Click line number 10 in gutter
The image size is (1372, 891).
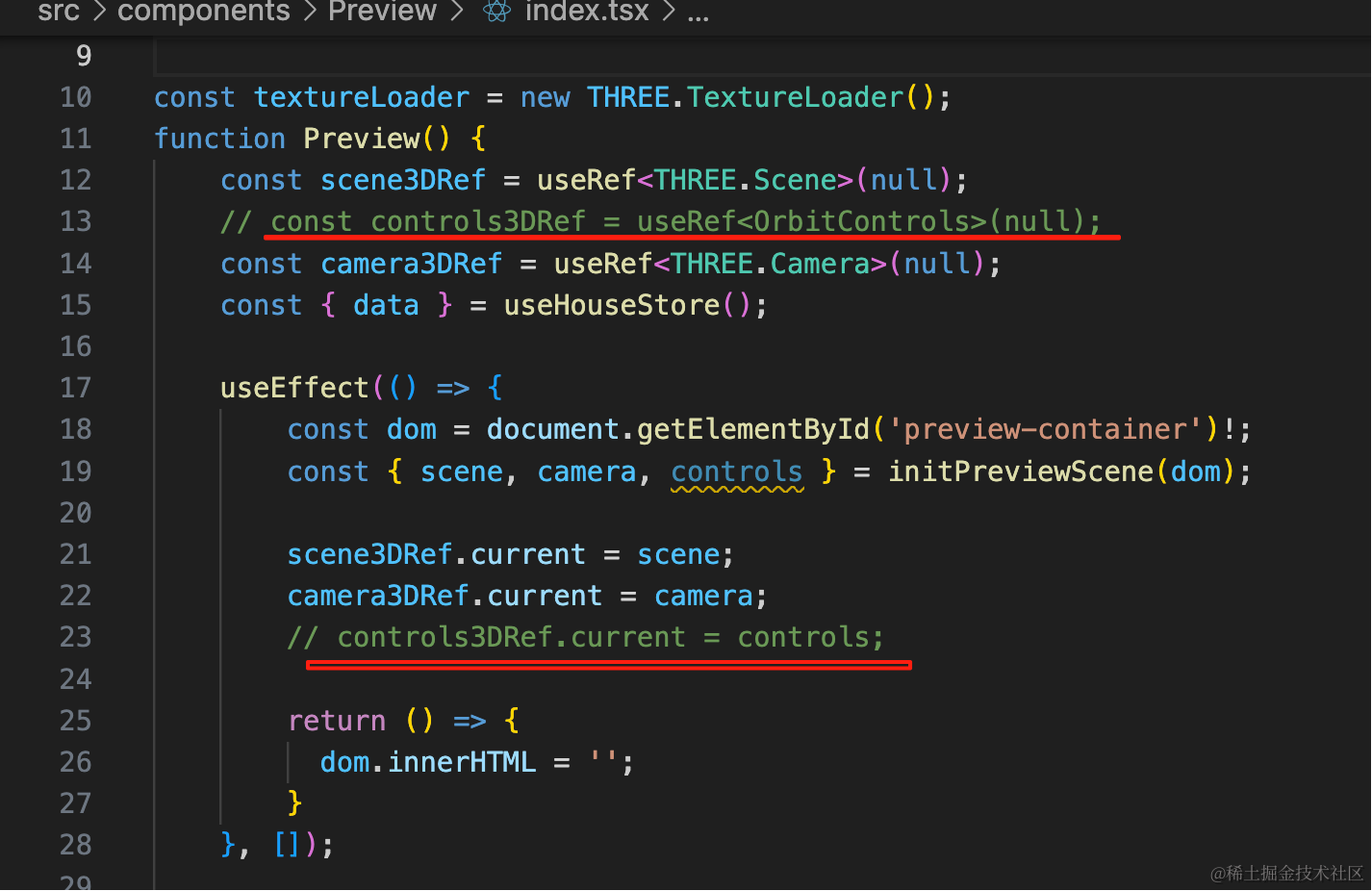click(76, 97)
